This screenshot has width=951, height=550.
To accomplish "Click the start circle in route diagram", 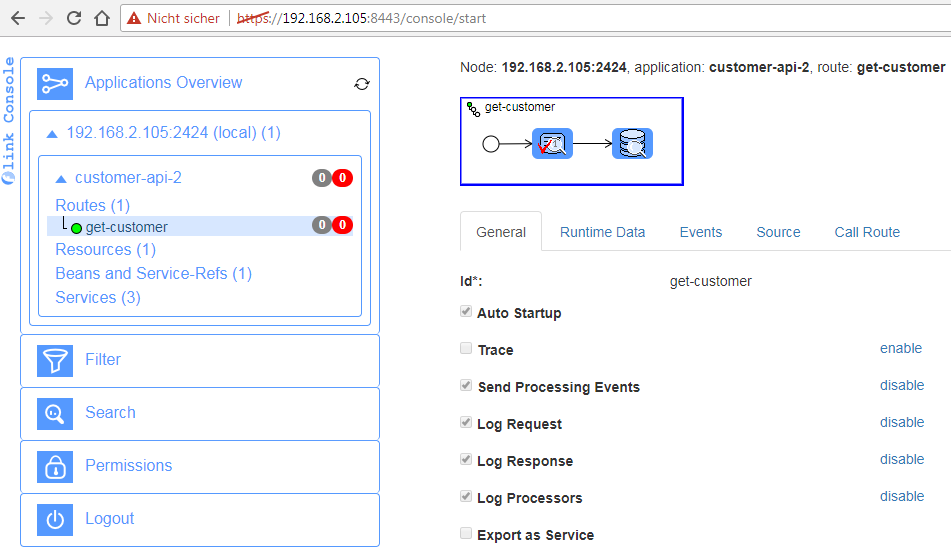I will (490, 144).
